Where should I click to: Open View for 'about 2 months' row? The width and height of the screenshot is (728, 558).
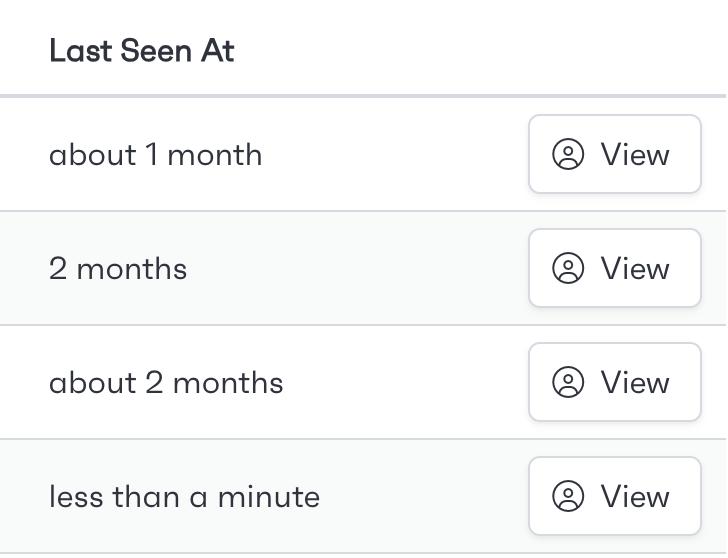(x=615, y=382)
